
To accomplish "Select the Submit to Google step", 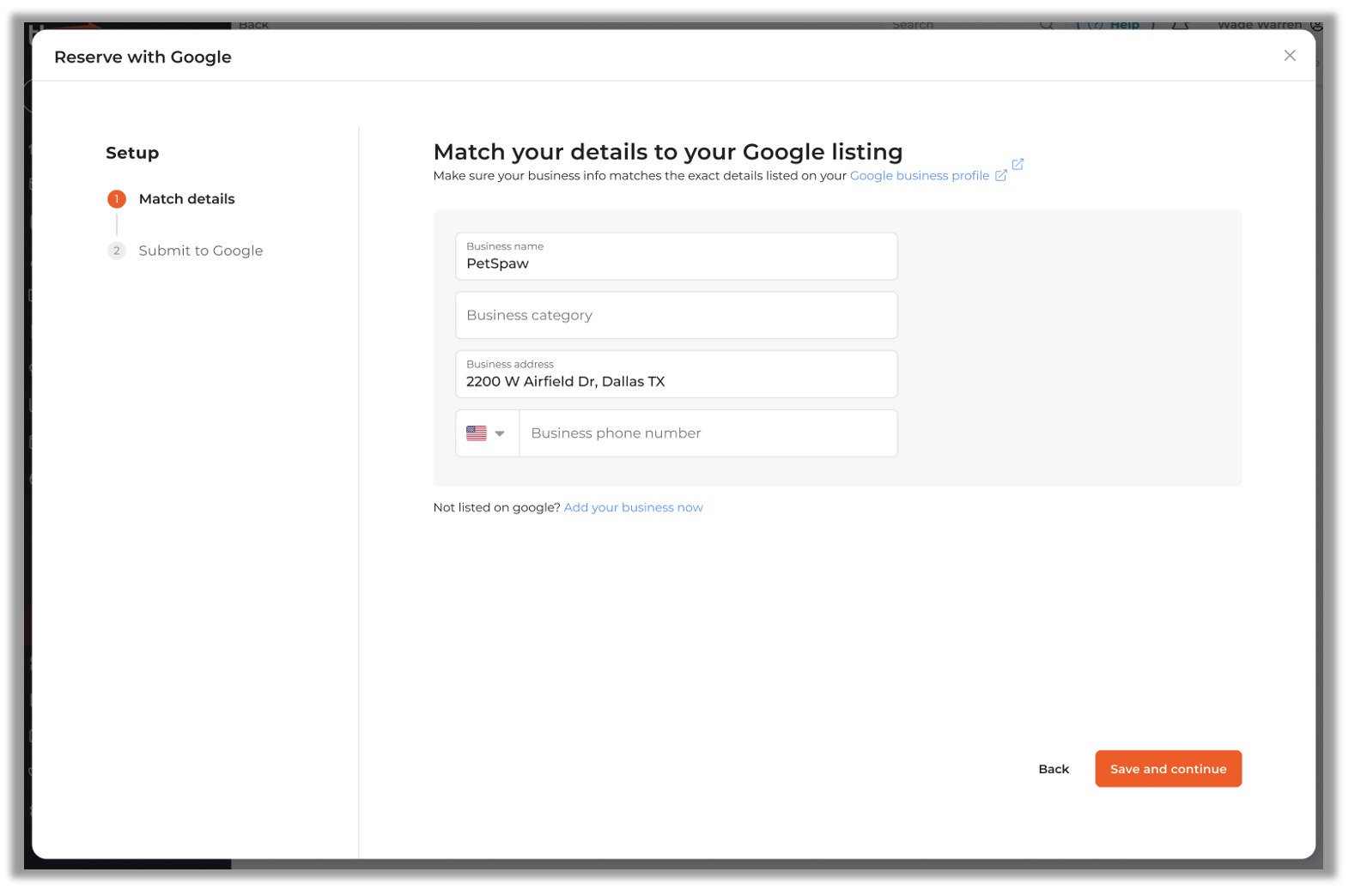I will click(x=201, y=251).
